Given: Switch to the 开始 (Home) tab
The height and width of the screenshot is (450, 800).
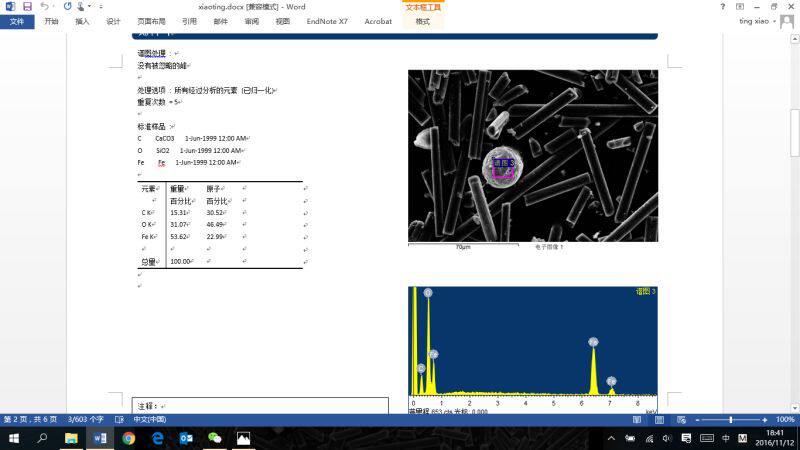Looking at the screenshot, I should point(51,21).
